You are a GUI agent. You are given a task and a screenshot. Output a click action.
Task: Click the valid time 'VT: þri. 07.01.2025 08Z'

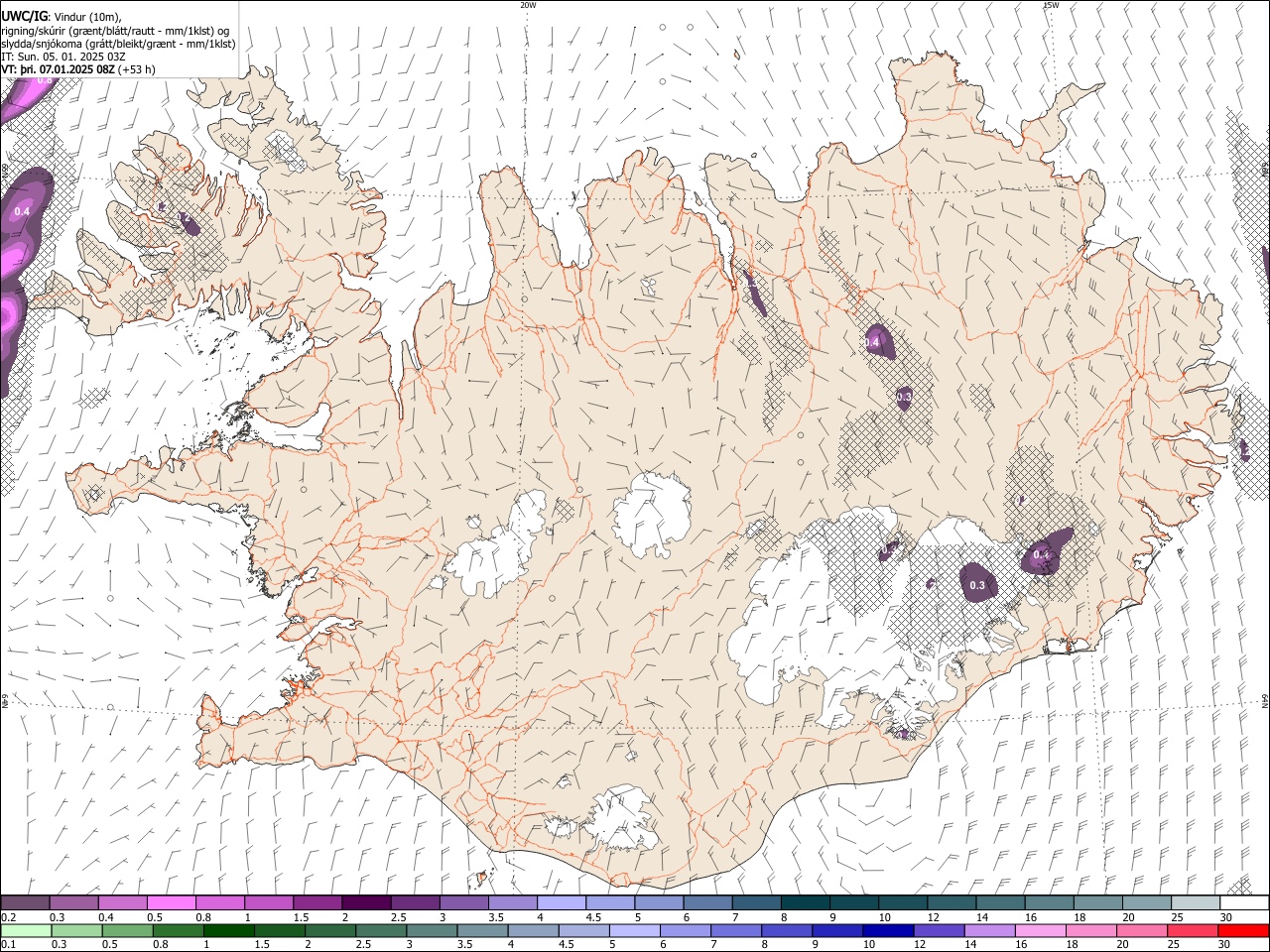coord(59,70)
